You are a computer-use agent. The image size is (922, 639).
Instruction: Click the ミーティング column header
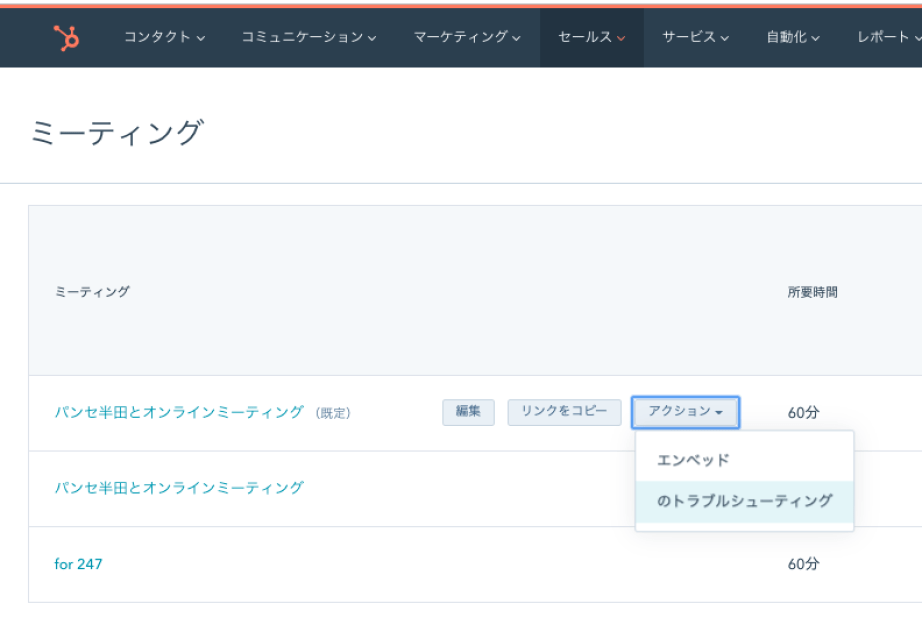tap(92, 292)
